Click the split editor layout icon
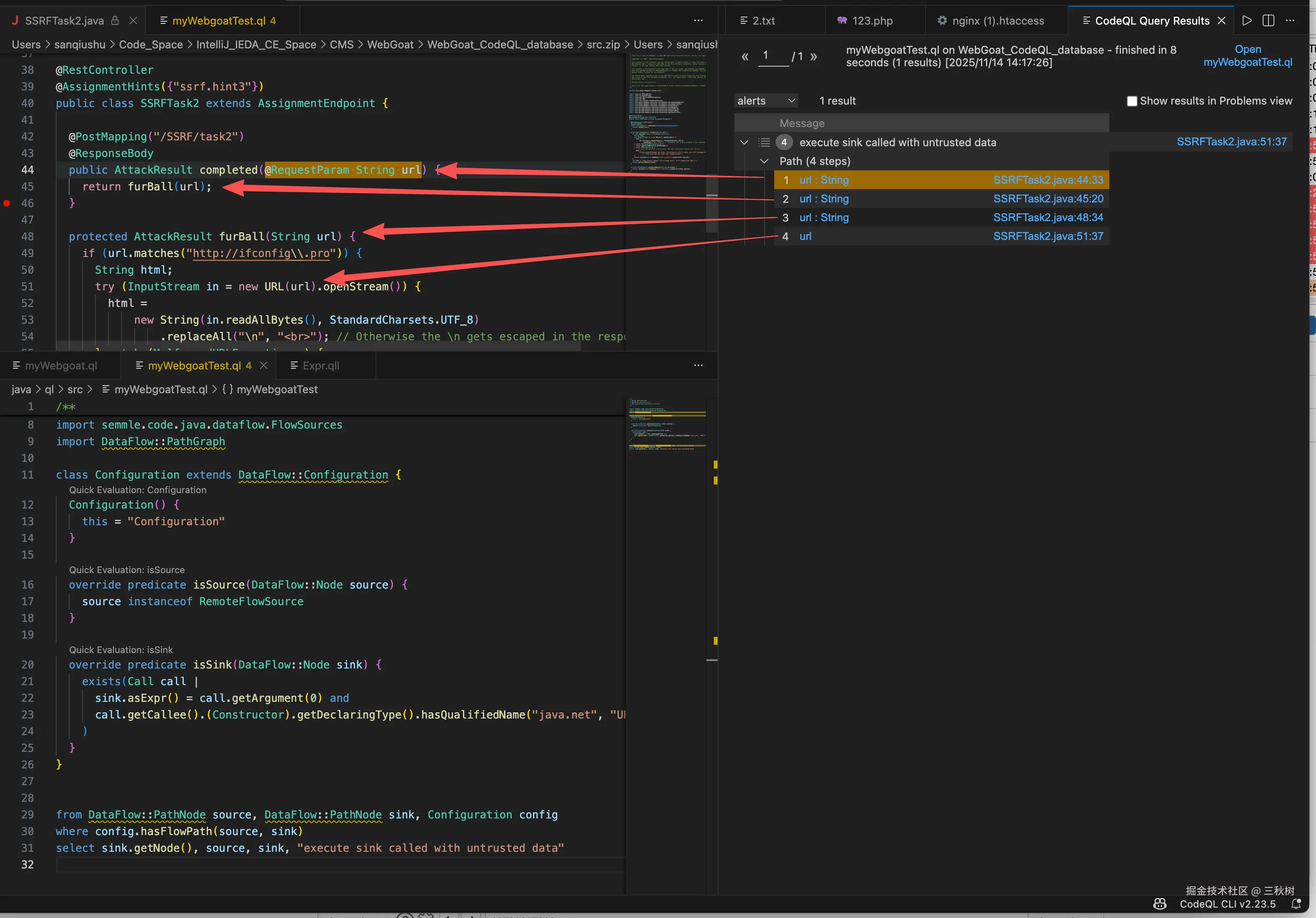The width and height of the screenshot is (1316, 918). pos(1268,21)
